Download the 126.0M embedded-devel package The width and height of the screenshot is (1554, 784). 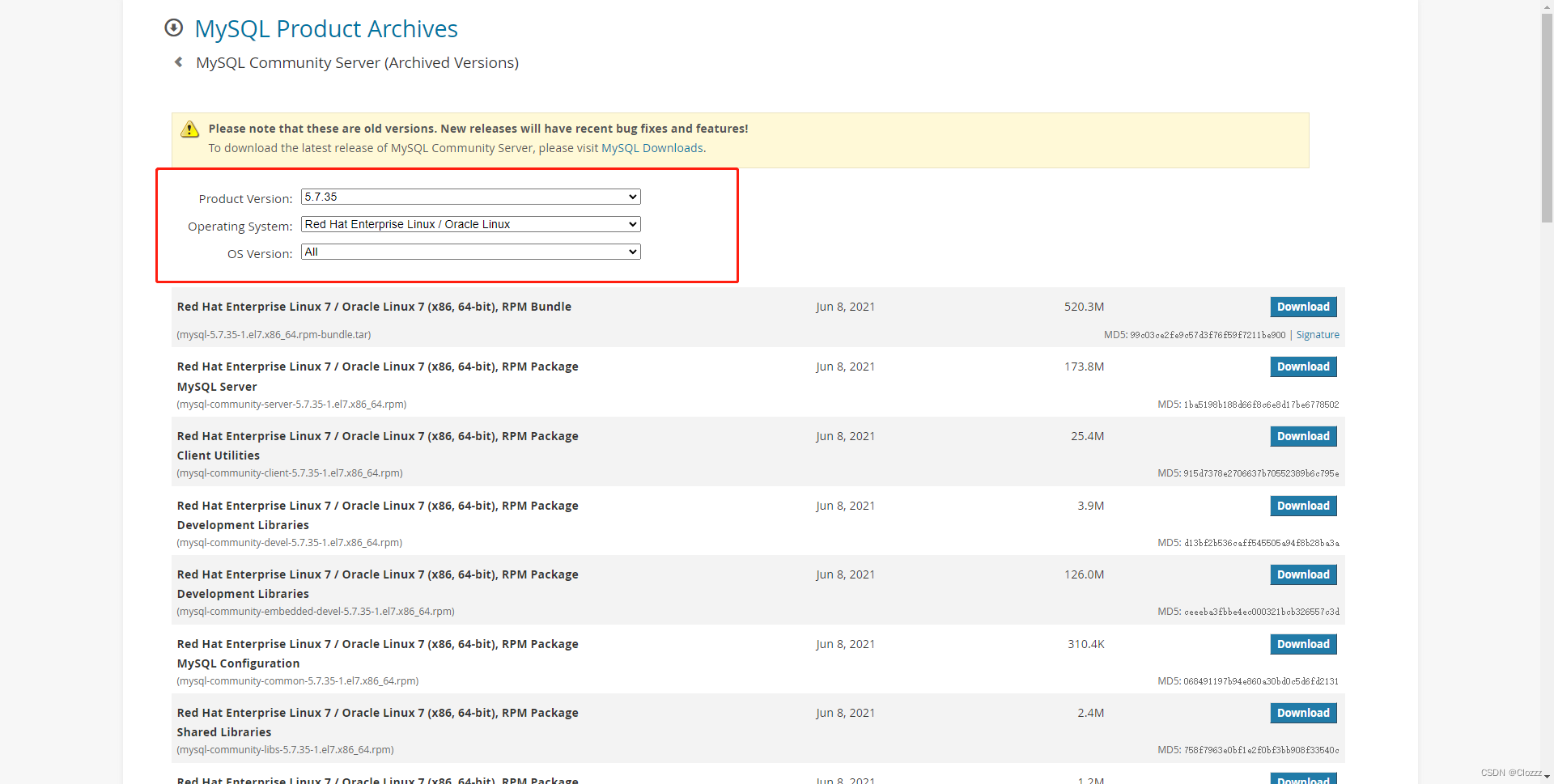tap(1303, 574)
